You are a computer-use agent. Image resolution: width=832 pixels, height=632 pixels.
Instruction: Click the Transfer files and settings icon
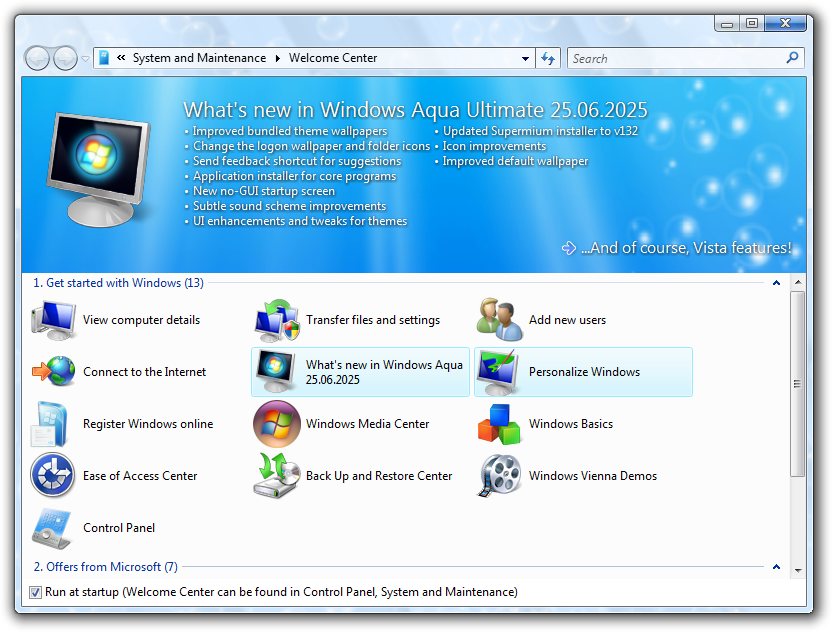tap(276, 320)
